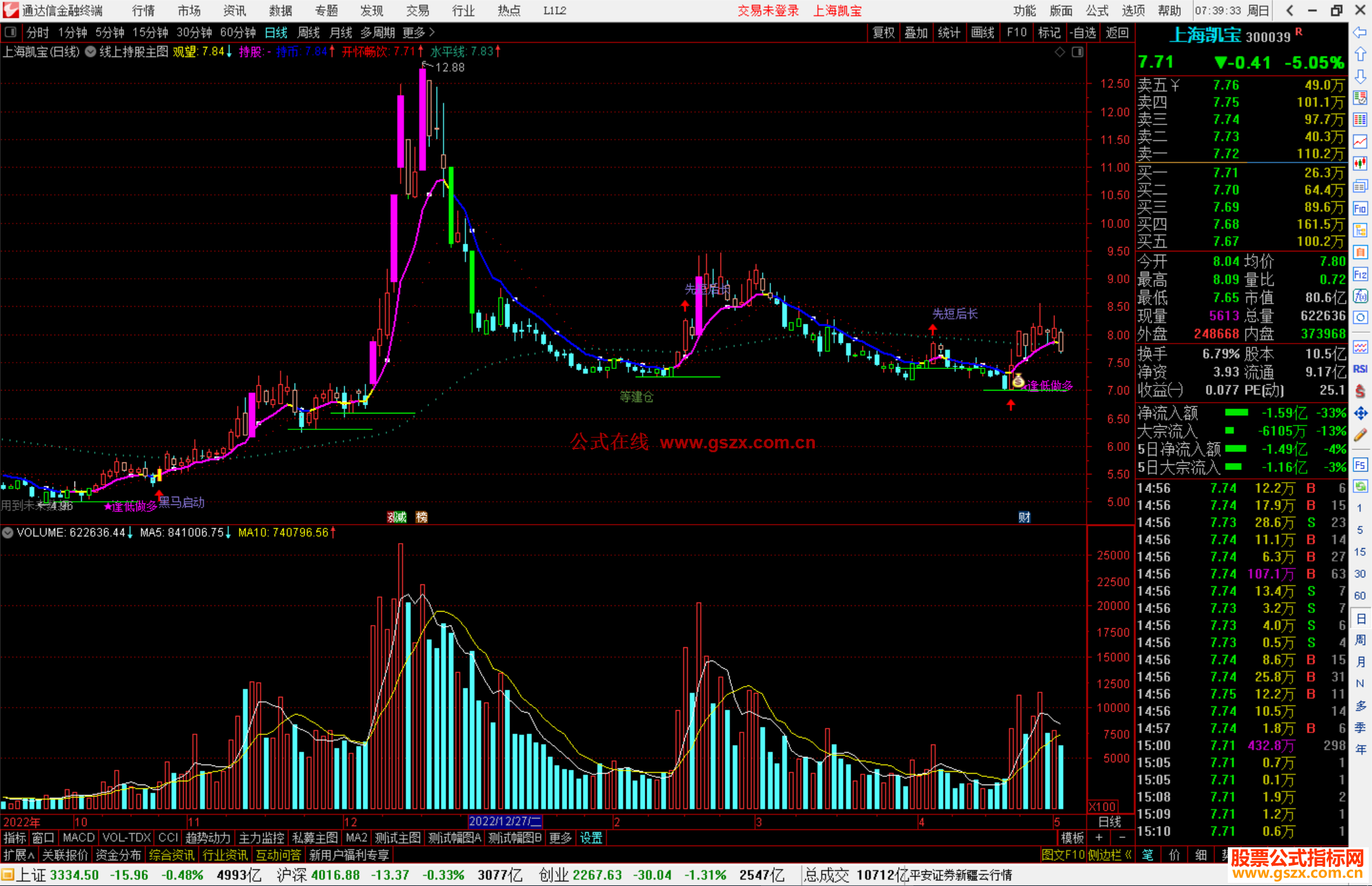
Task: Open the F10 info sidebar icon
Action: tap(1360, 208)
